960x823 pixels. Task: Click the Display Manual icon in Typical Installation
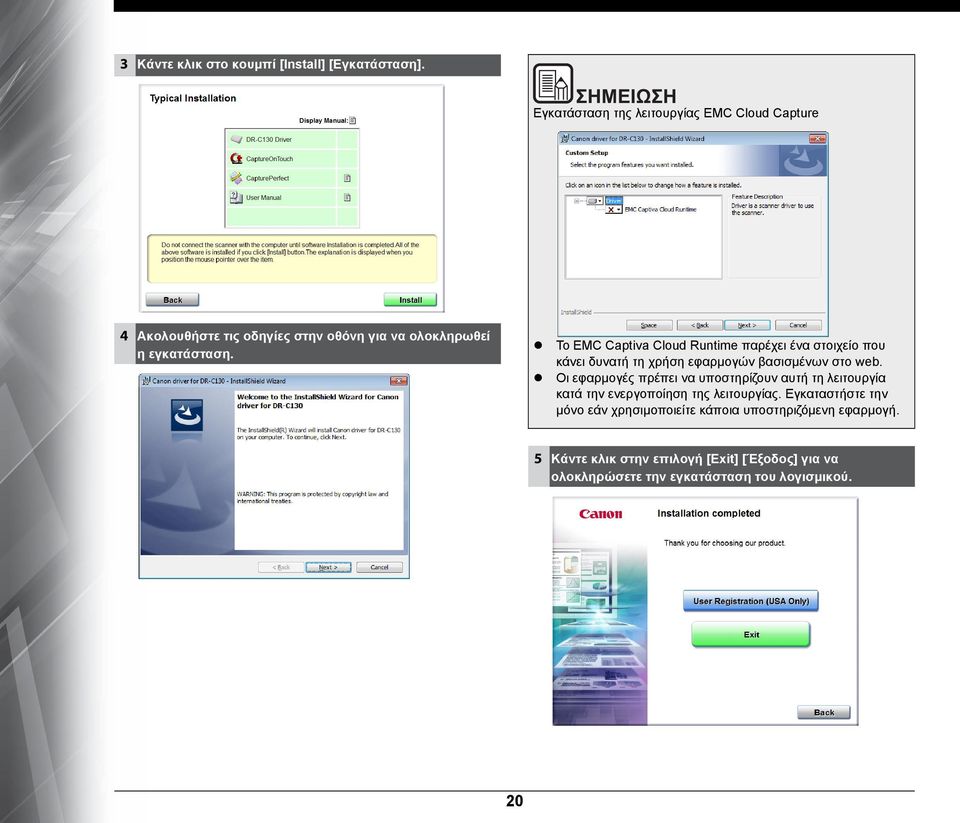click(x=353, y=121)
